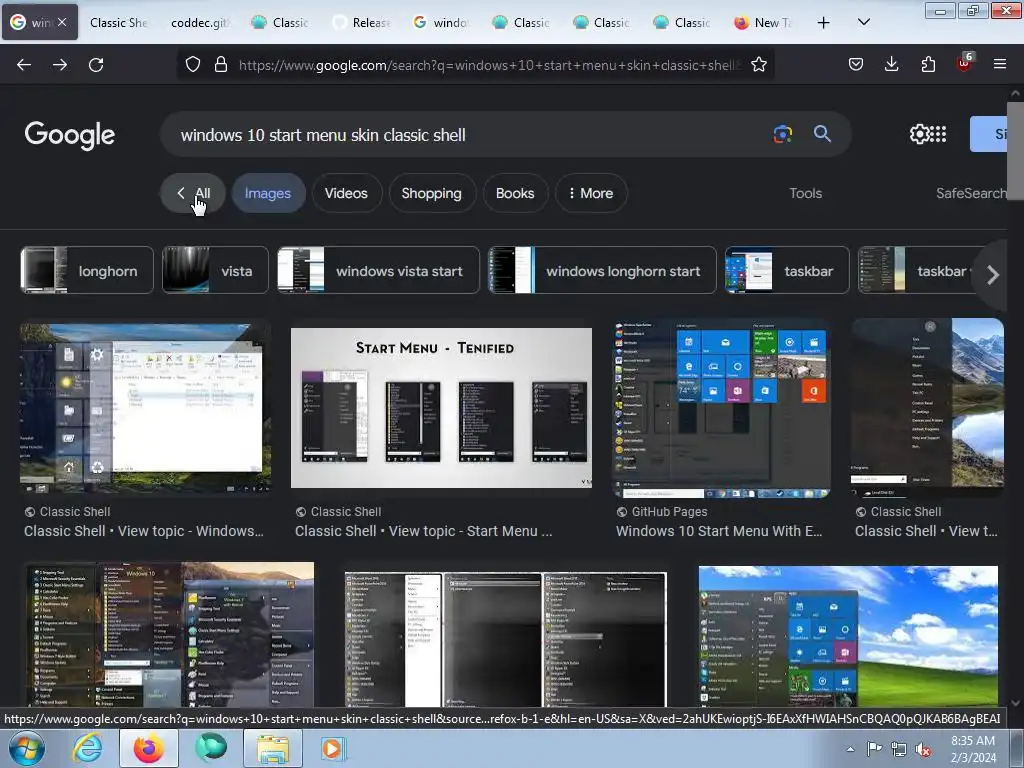Switch to the New Tab tab

pyautogui.click(x=763, y=23)
